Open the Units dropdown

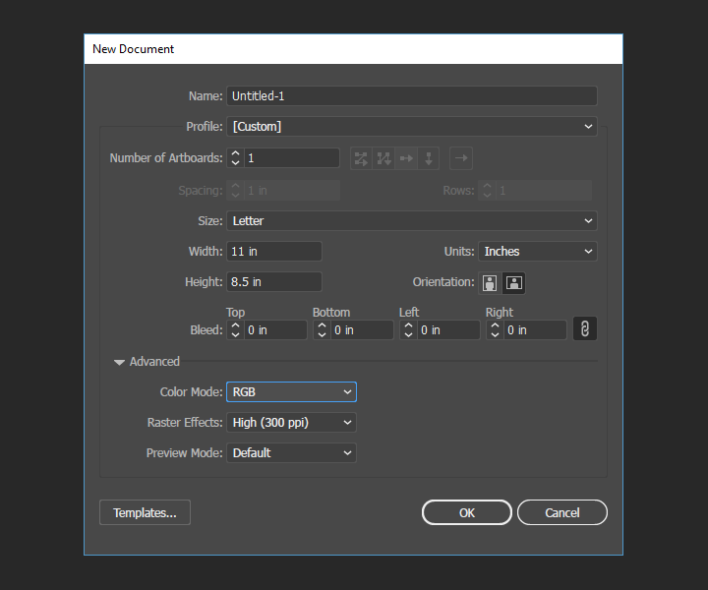pos(537,252)
